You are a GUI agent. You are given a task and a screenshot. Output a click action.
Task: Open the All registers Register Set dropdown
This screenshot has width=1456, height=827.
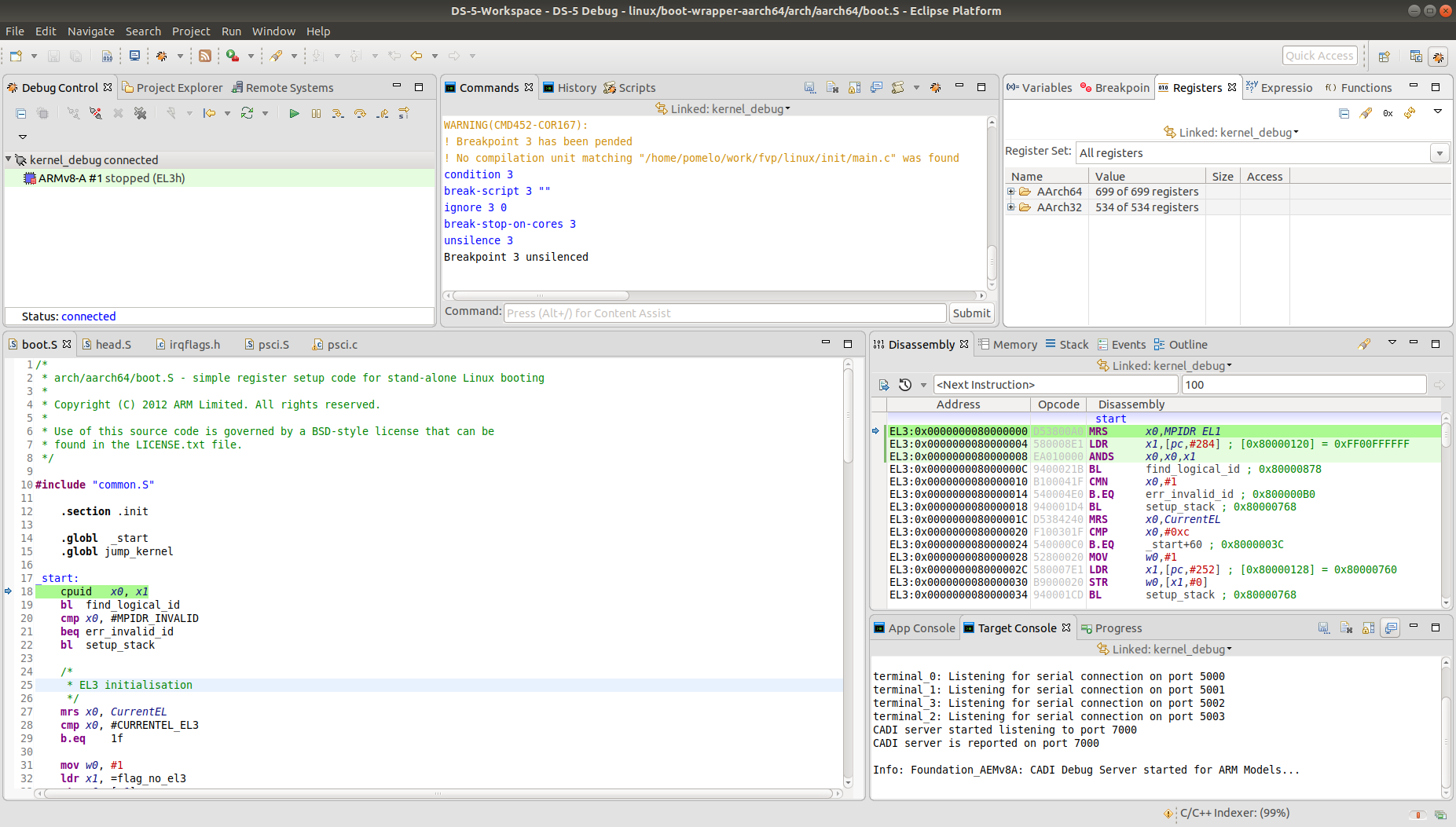[1440, 152]
